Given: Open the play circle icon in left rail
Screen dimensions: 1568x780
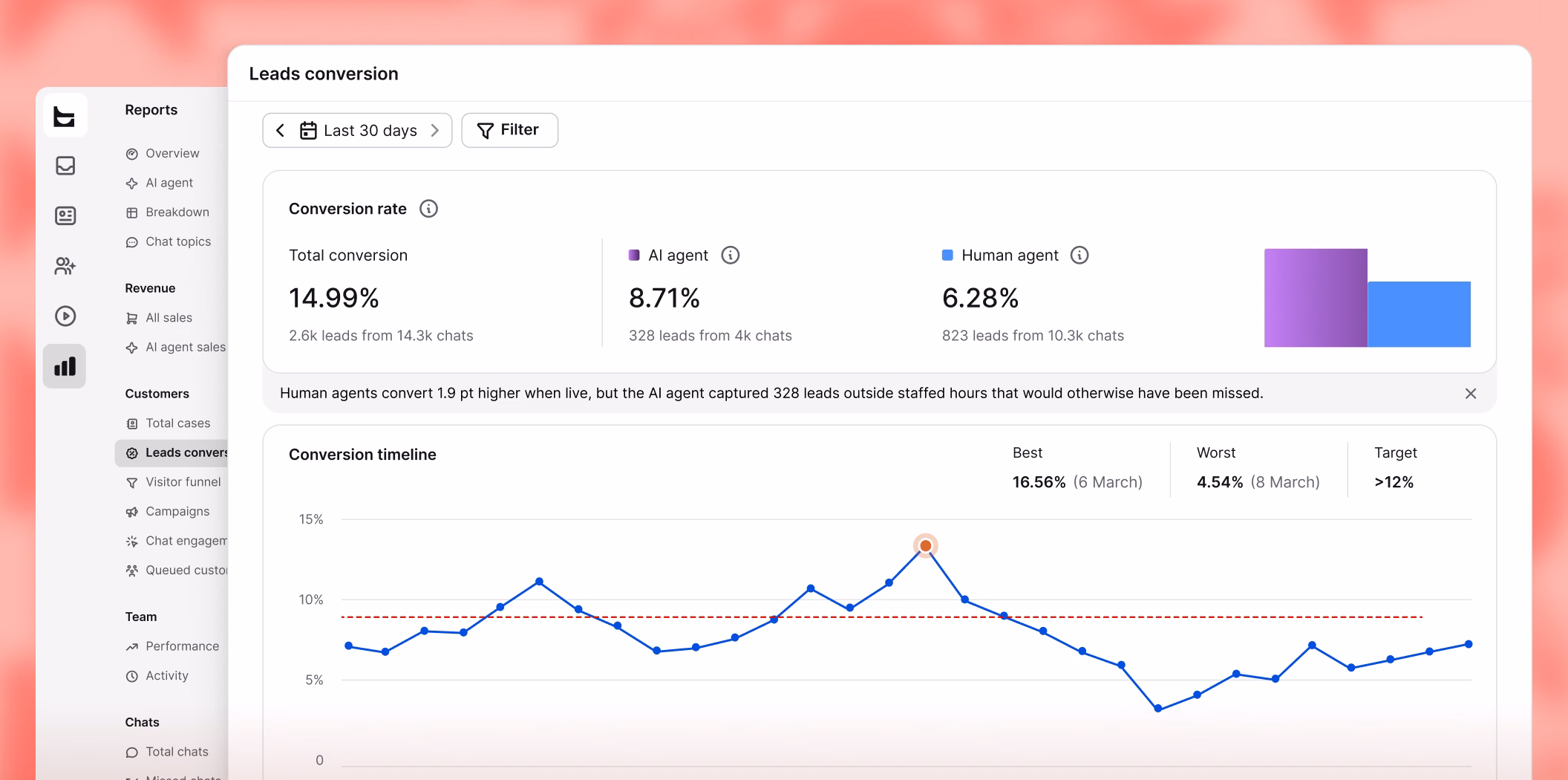Looking at the screenshot, I should [65, 316].
